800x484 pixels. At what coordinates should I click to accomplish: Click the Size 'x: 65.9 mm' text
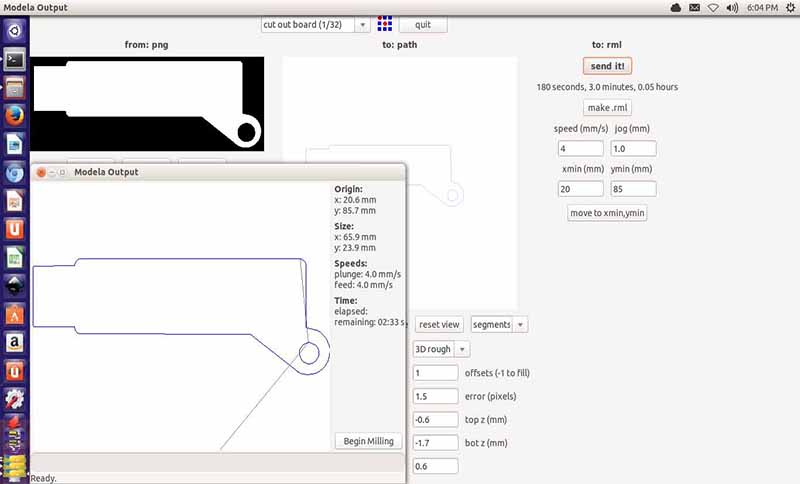coord(355,237)
